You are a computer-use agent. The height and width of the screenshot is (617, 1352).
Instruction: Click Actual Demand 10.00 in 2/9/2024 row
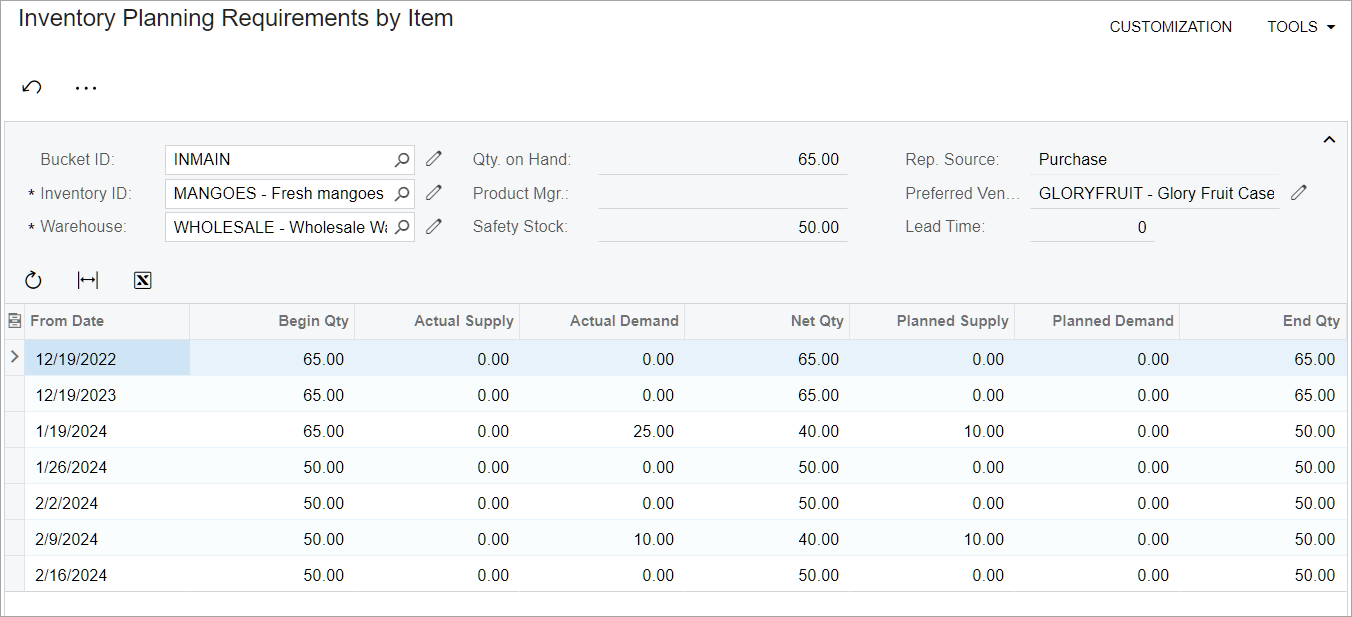[x=602, y=539]
